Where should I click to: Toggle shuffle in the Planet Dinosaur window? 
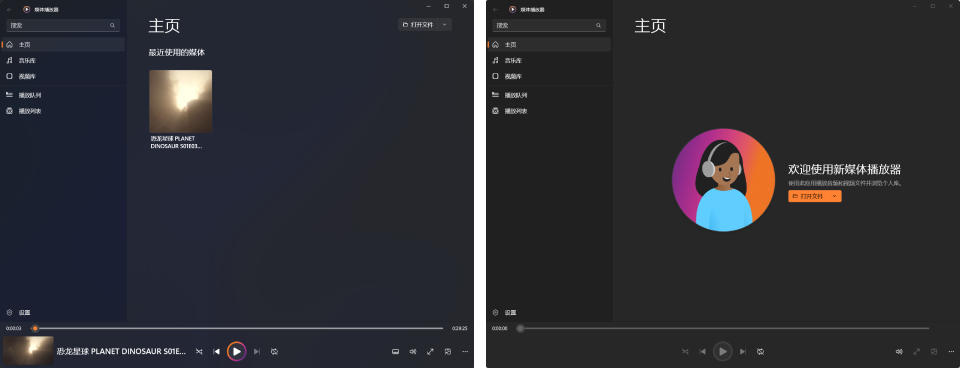[199, 351]
